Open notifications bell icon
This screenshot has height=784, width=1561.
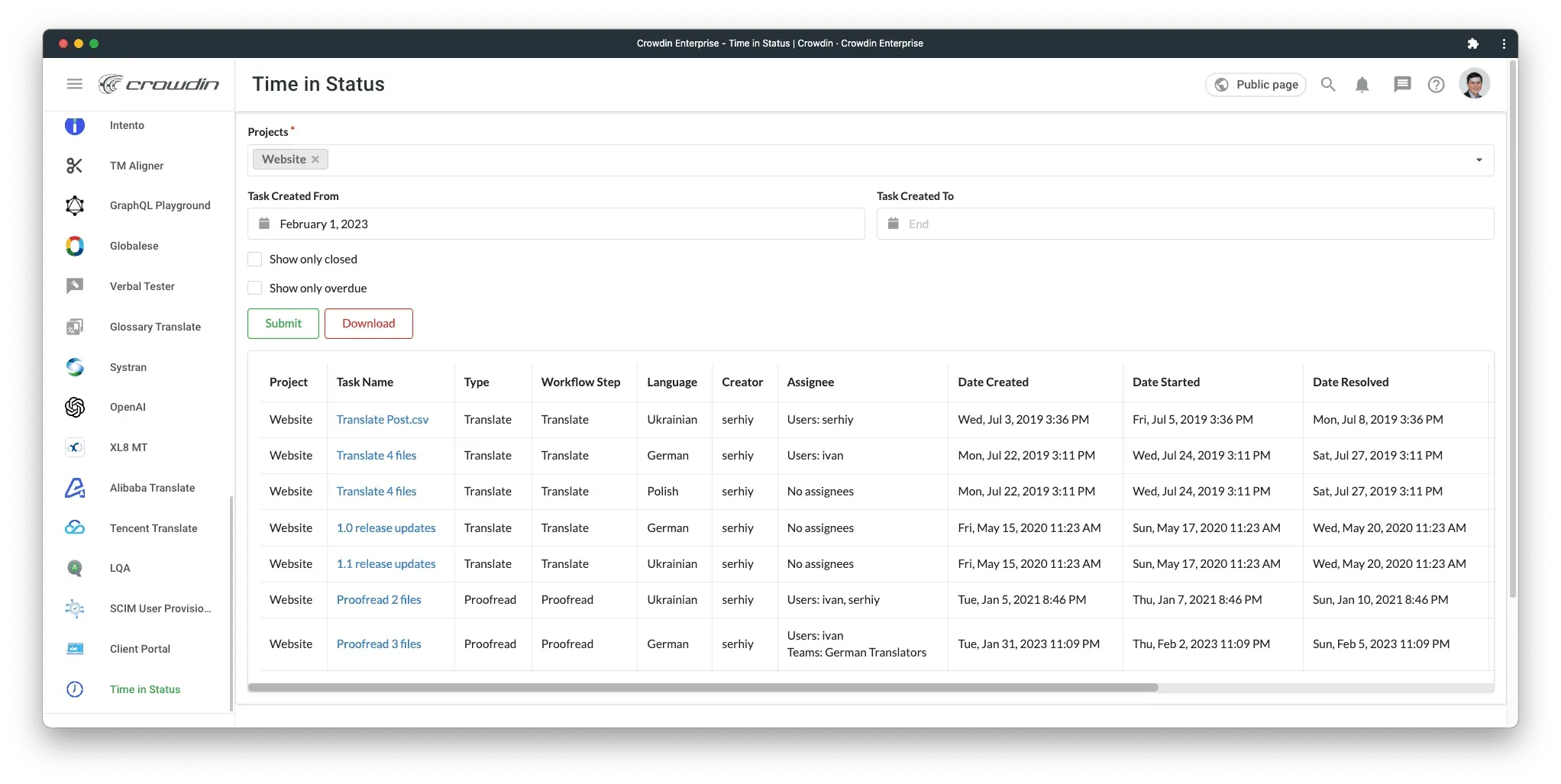tap(1362, 85)
